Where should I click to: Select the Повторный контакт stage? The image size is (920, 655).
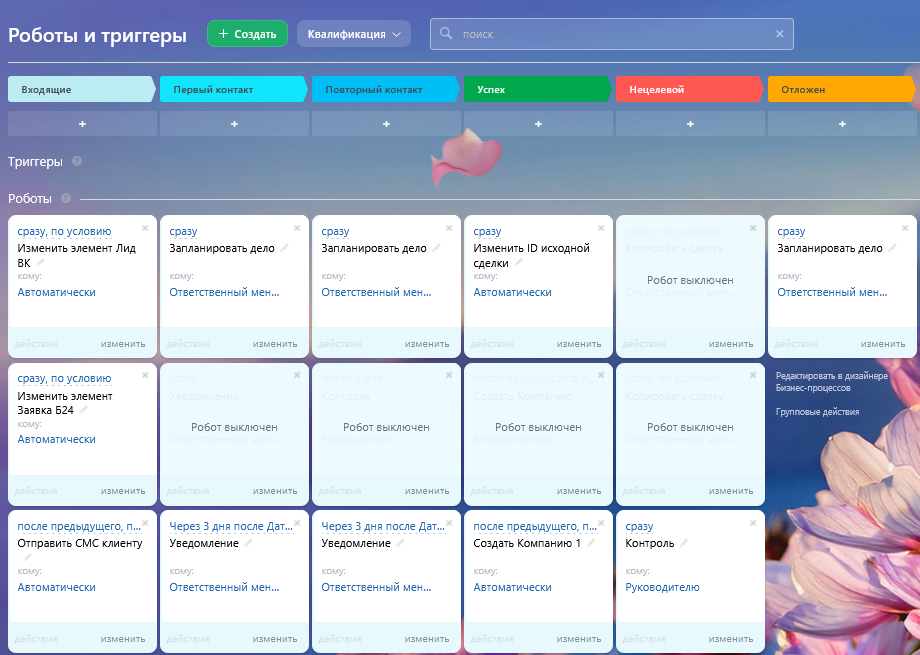[386, 89]
